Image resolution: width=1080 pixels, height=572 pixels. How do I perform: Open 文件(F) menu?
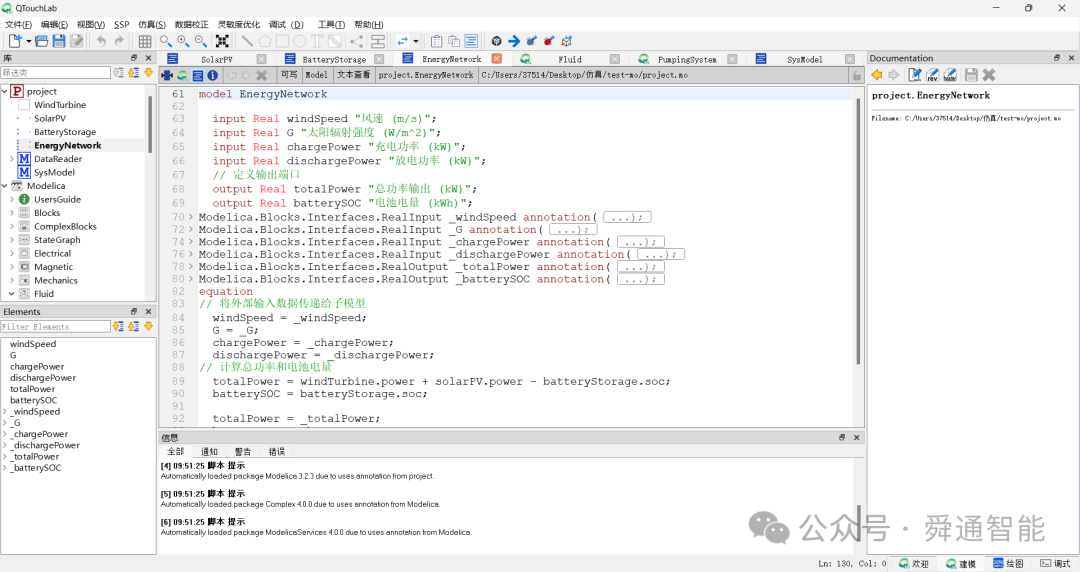pyautogui.click(x=18, y=25)
